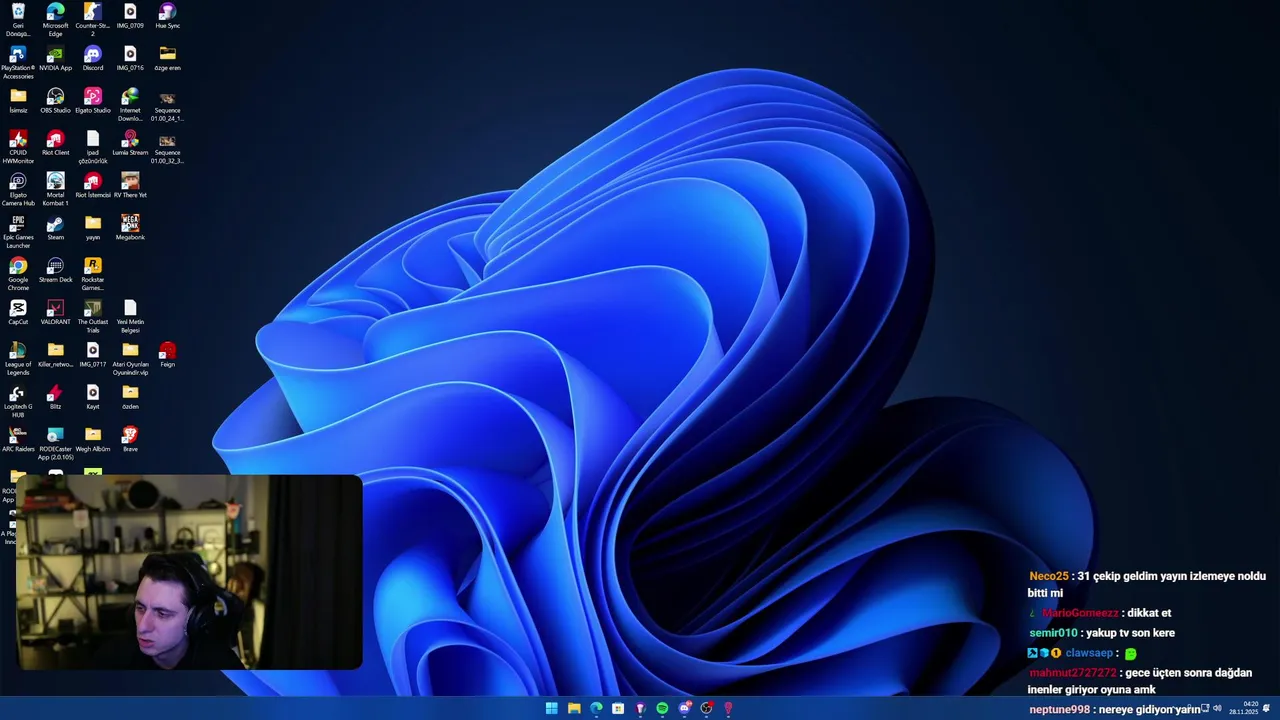Viewport: 1280px width, 720px height.
Task: Select the IMG_0716 video file
Action: [x=130, y=58]
